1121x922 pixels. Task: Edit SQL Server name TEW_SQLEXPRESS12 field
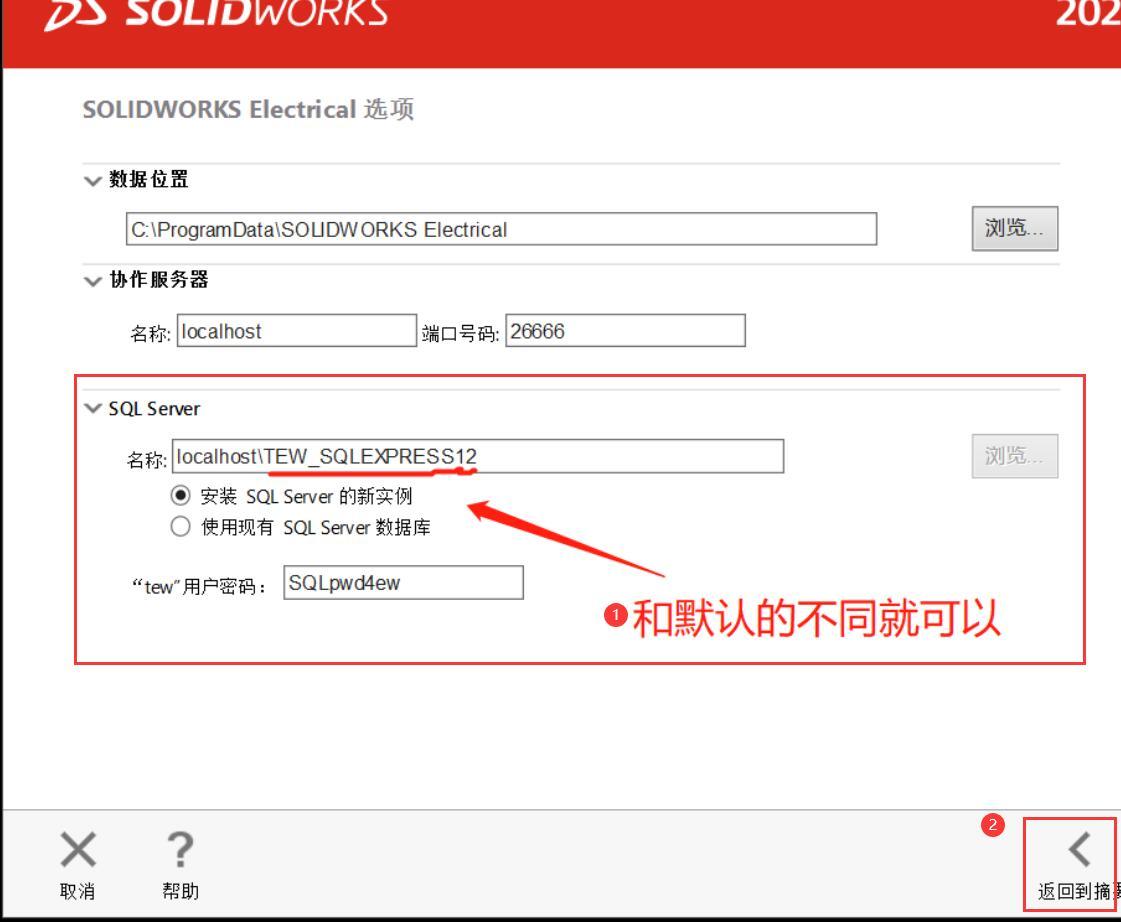tap(478, 456)
